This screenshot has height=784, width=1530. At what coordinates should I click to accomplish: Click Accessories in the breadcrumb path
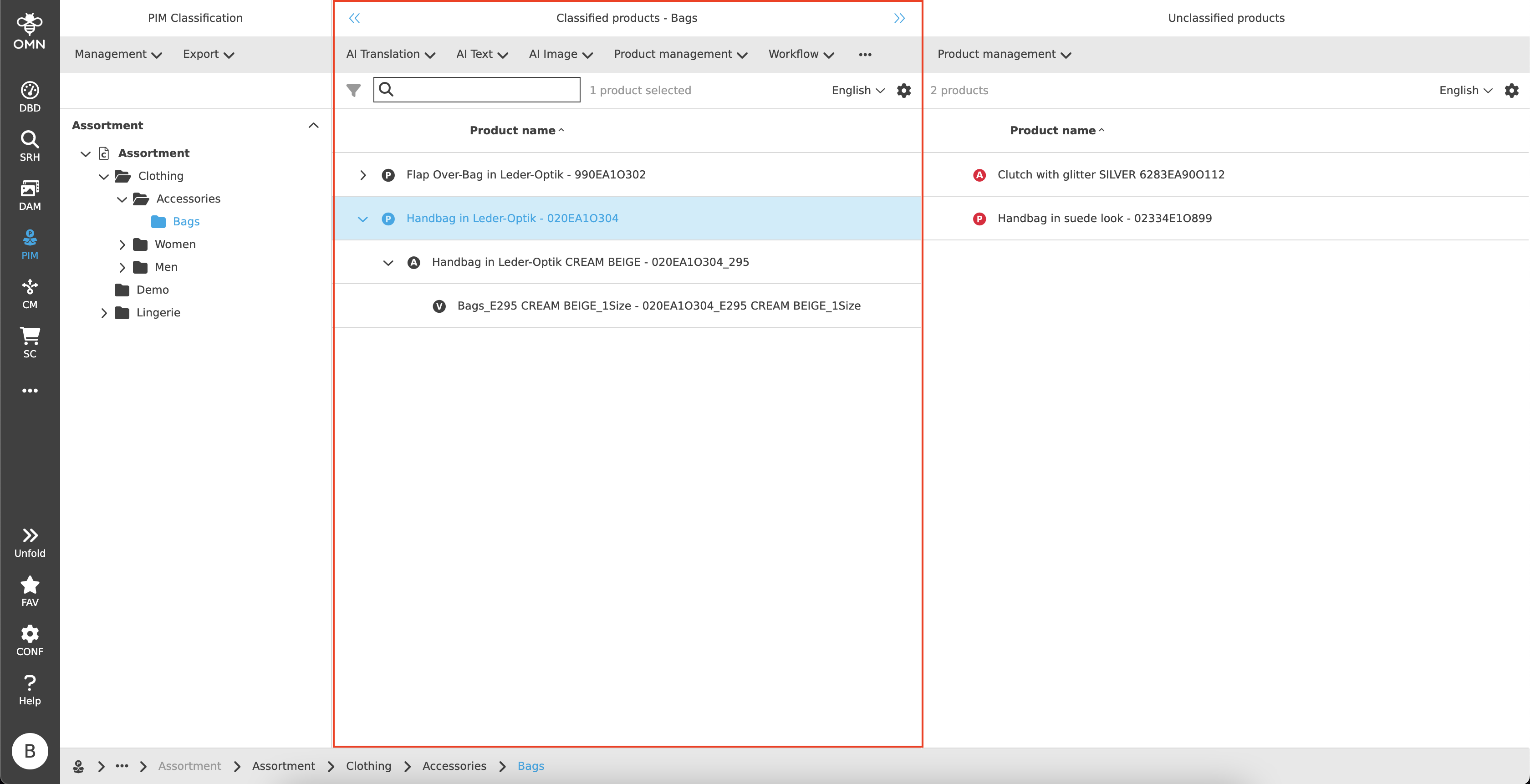454,766
